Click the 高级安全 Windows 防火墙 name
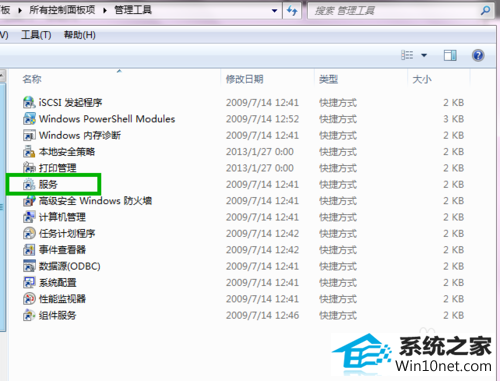500x381 pixels. pos(95,201)
